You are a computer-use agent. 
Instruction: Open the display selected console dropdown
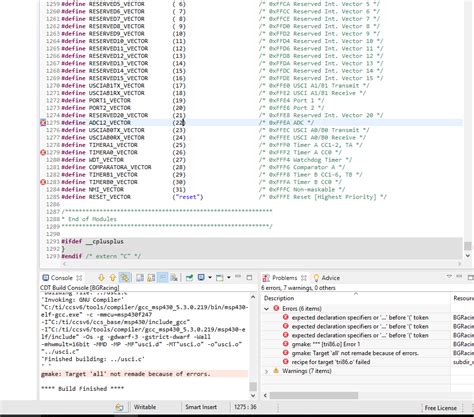[x=210, y=277]
